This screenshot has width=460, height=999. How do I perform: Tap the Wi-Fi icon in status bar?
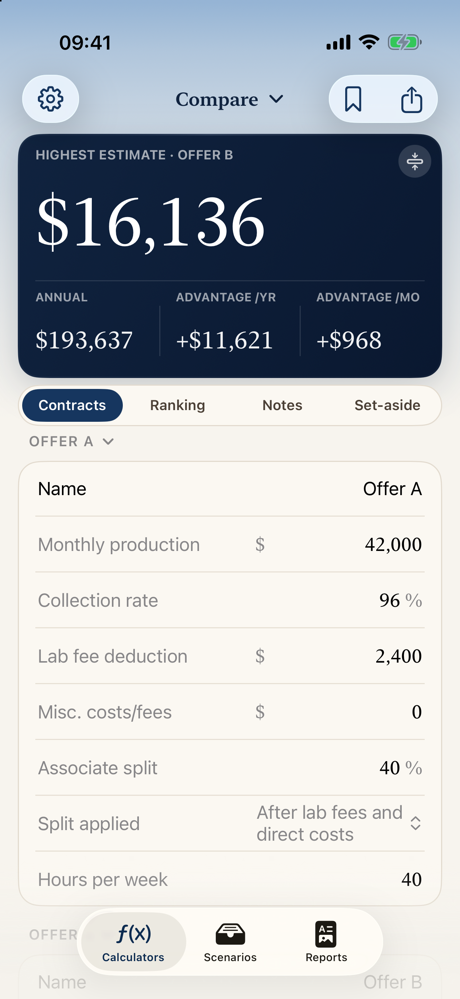[x=368, y=43]
